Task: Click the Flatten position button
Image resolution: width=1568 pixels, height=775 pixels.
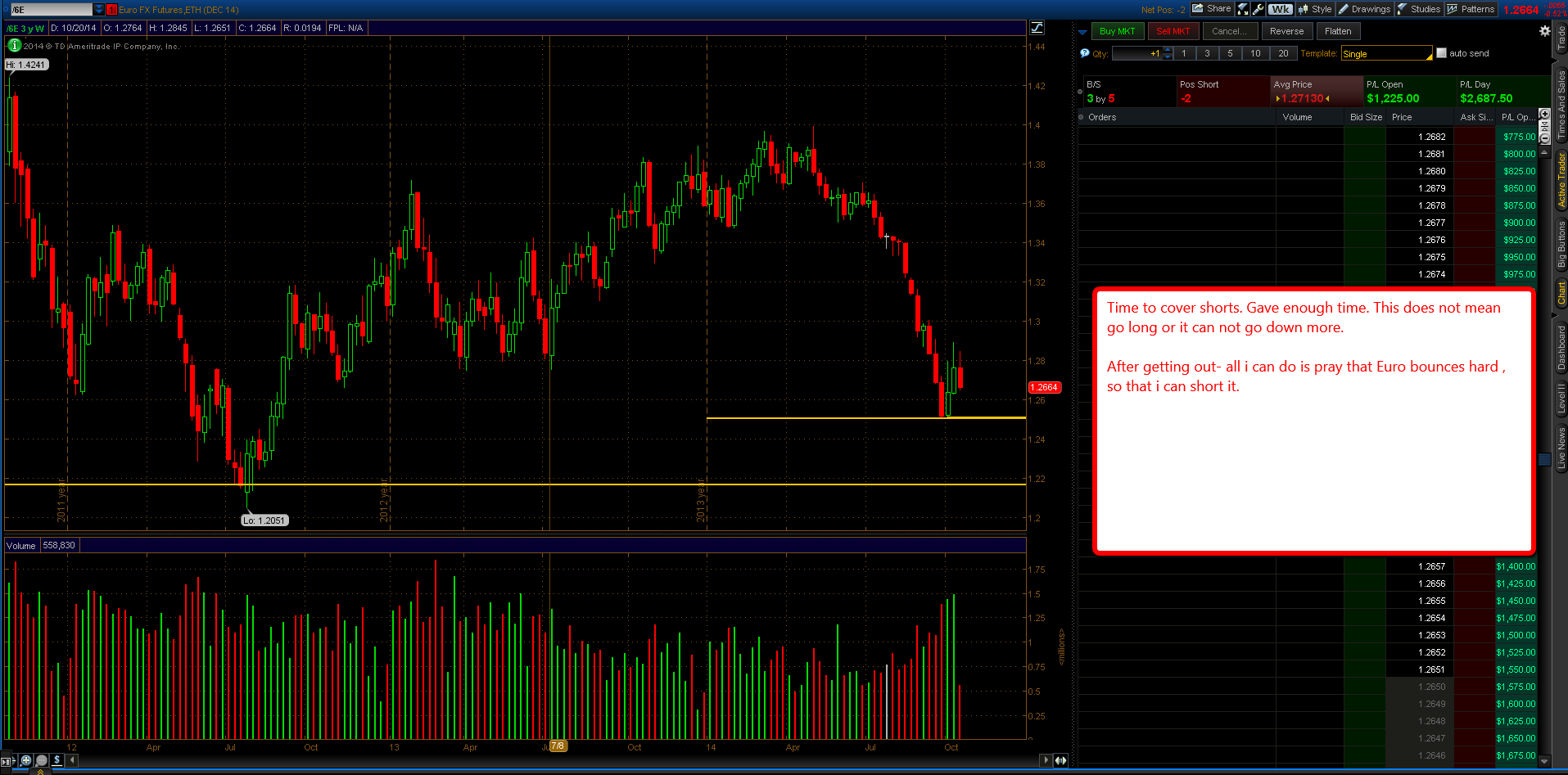Action: point(1338,31)
